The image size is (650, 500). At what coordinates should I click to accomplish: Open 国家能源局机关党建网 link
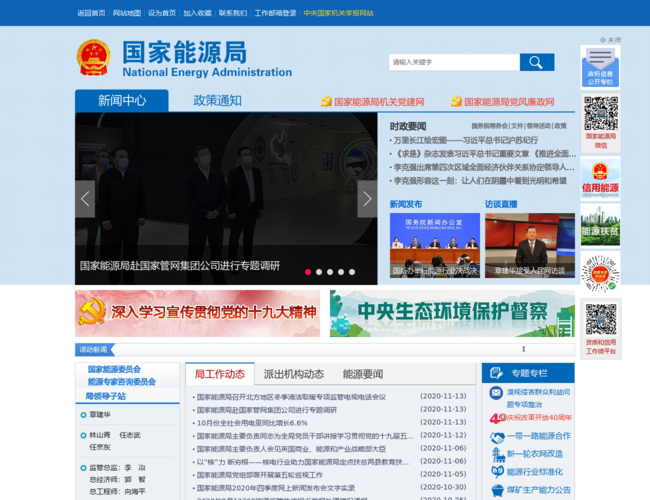click(379, 102)
